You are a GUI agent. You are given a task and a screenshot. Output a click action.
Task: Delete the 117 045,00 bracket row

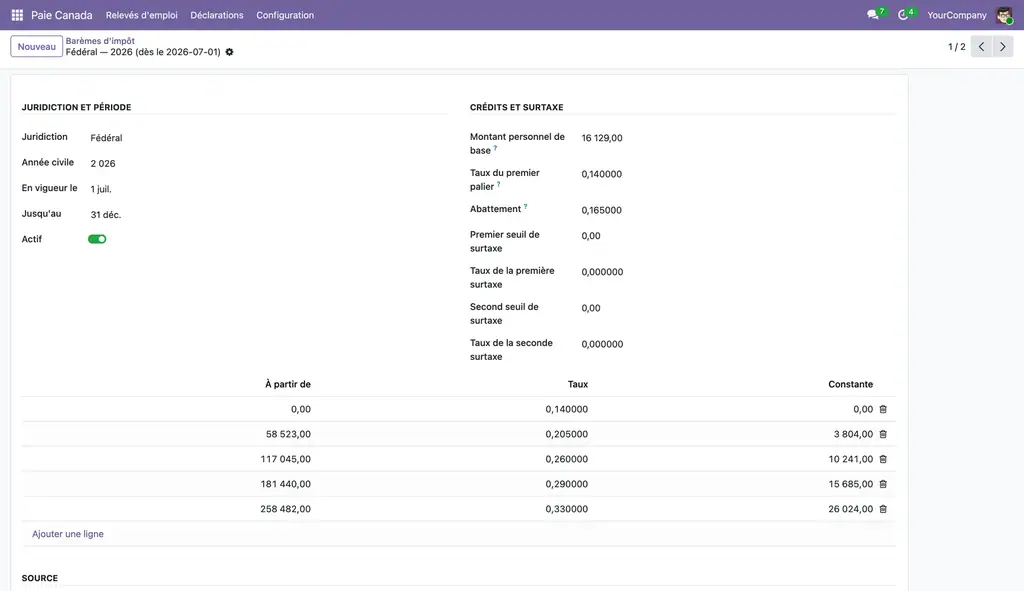coord(883,459)
